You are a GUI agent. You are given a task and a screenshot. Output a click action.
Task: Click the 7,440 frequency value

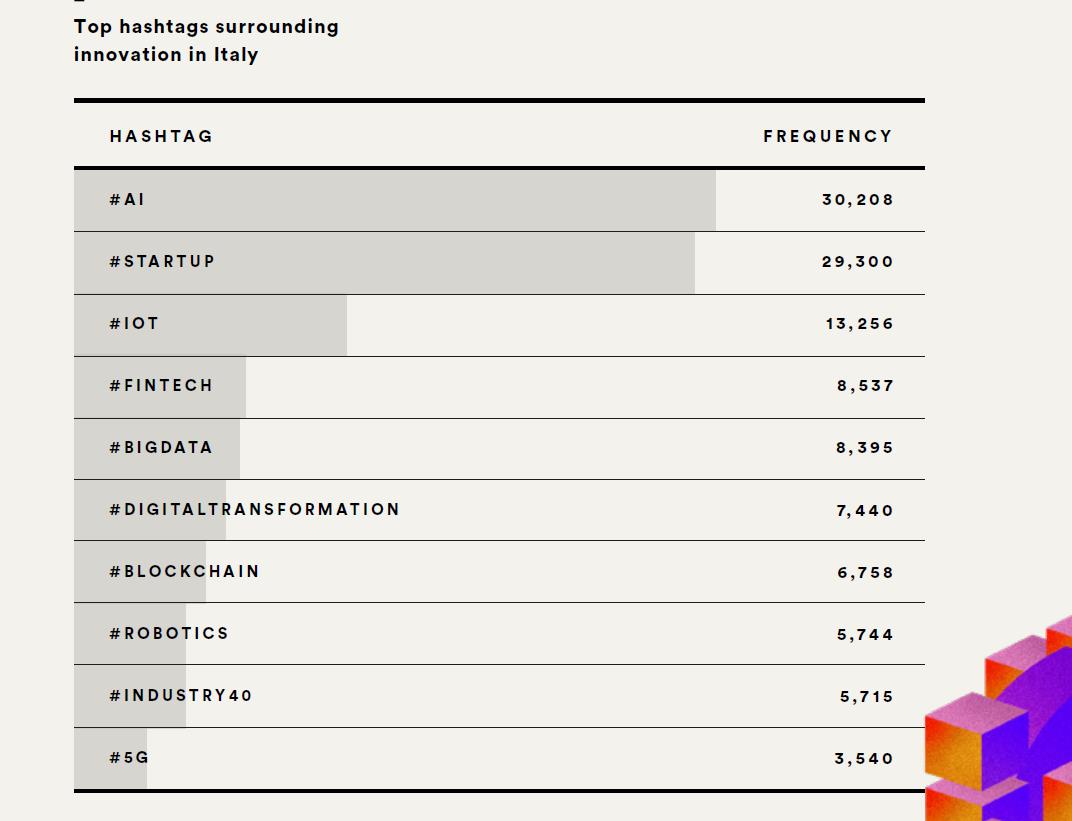[x=865, y=511]
